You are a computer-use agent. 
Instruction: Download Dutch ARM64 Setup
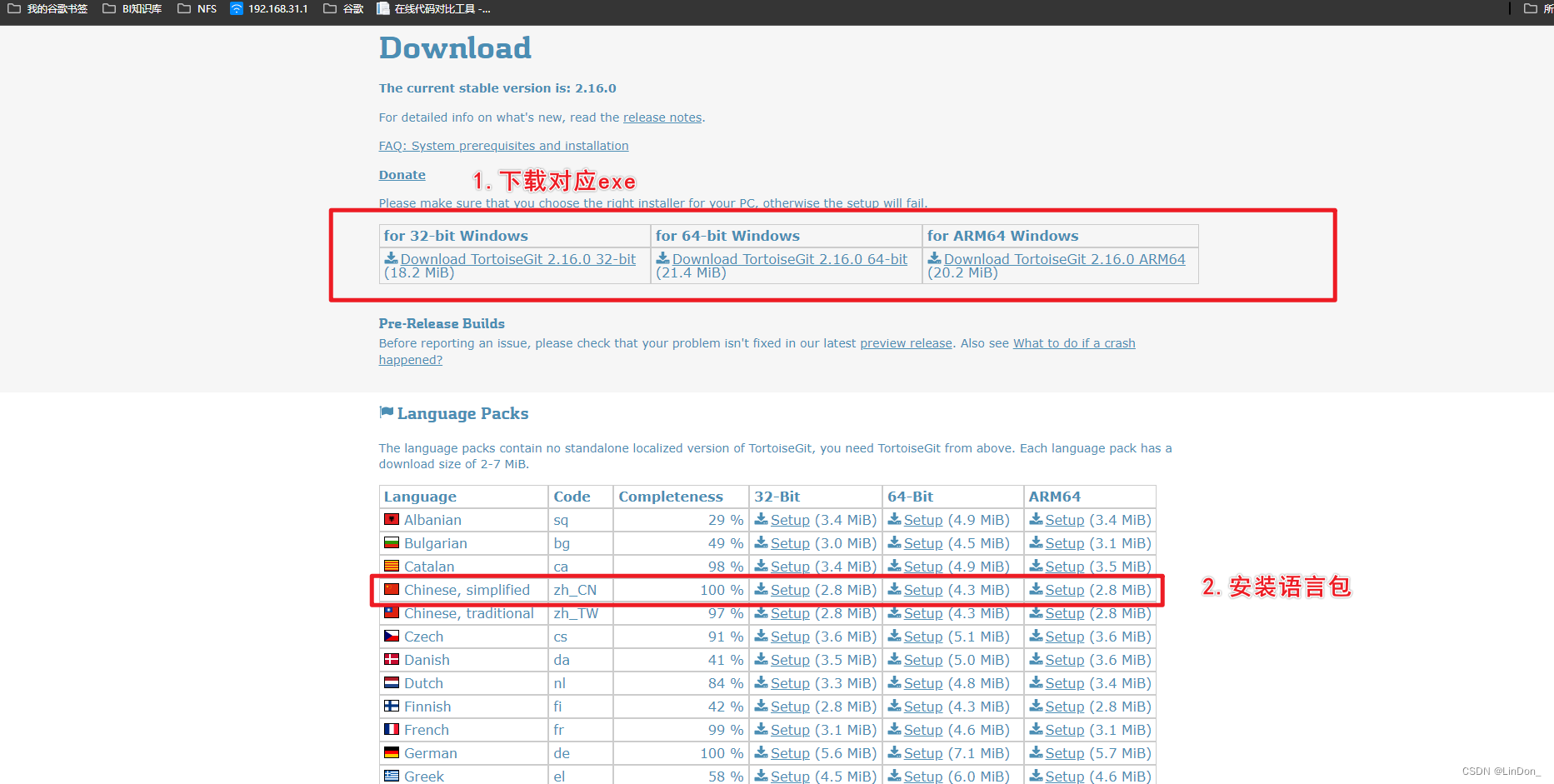pos(1065,683)
